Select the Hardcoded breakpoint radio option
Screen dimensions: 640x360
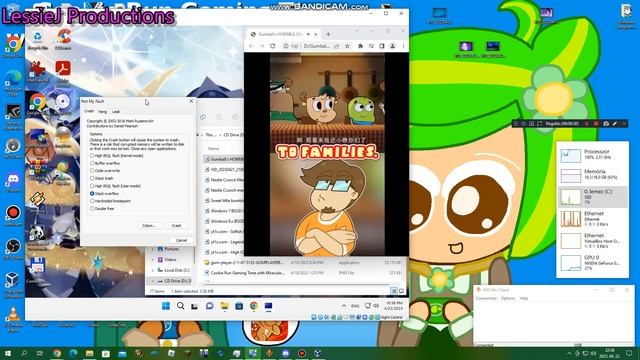[x=111, y=201]
